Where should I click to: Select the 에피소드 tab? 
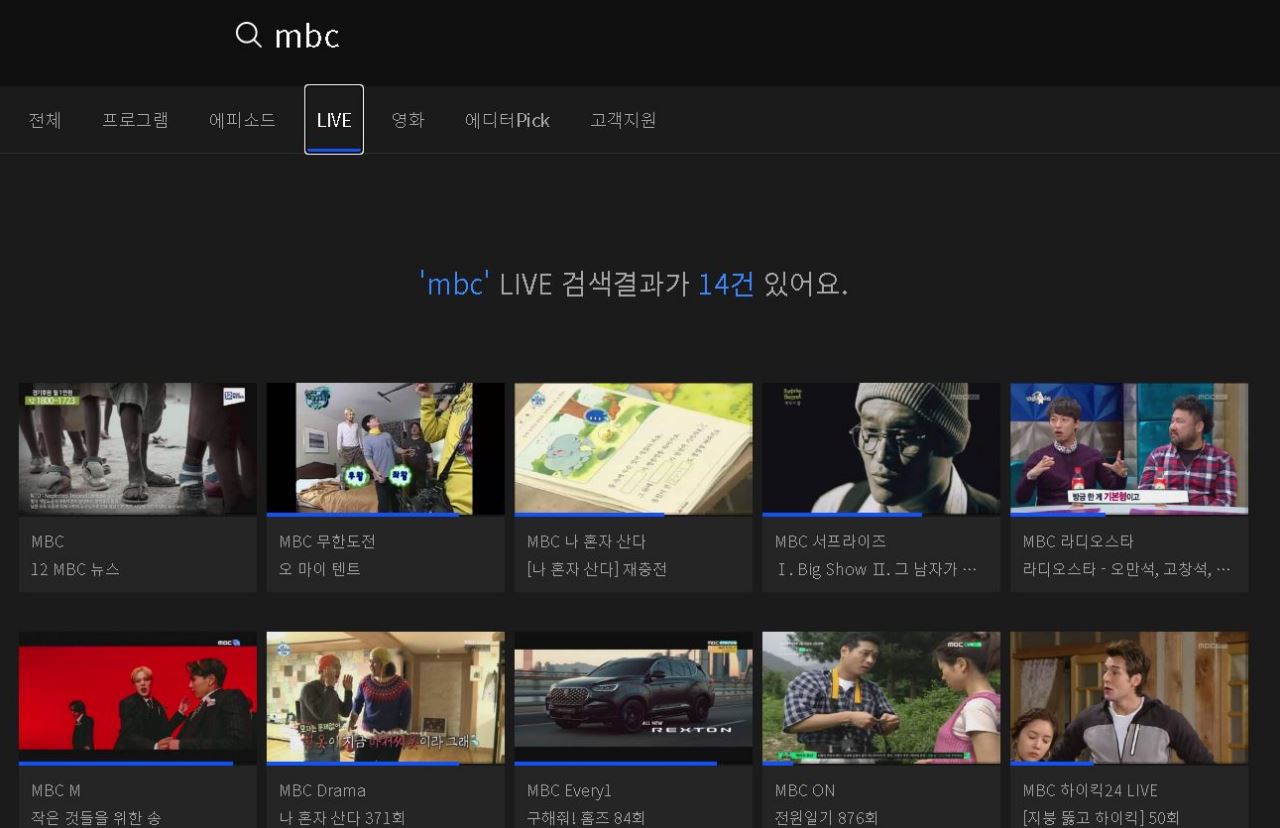(242, 120)
